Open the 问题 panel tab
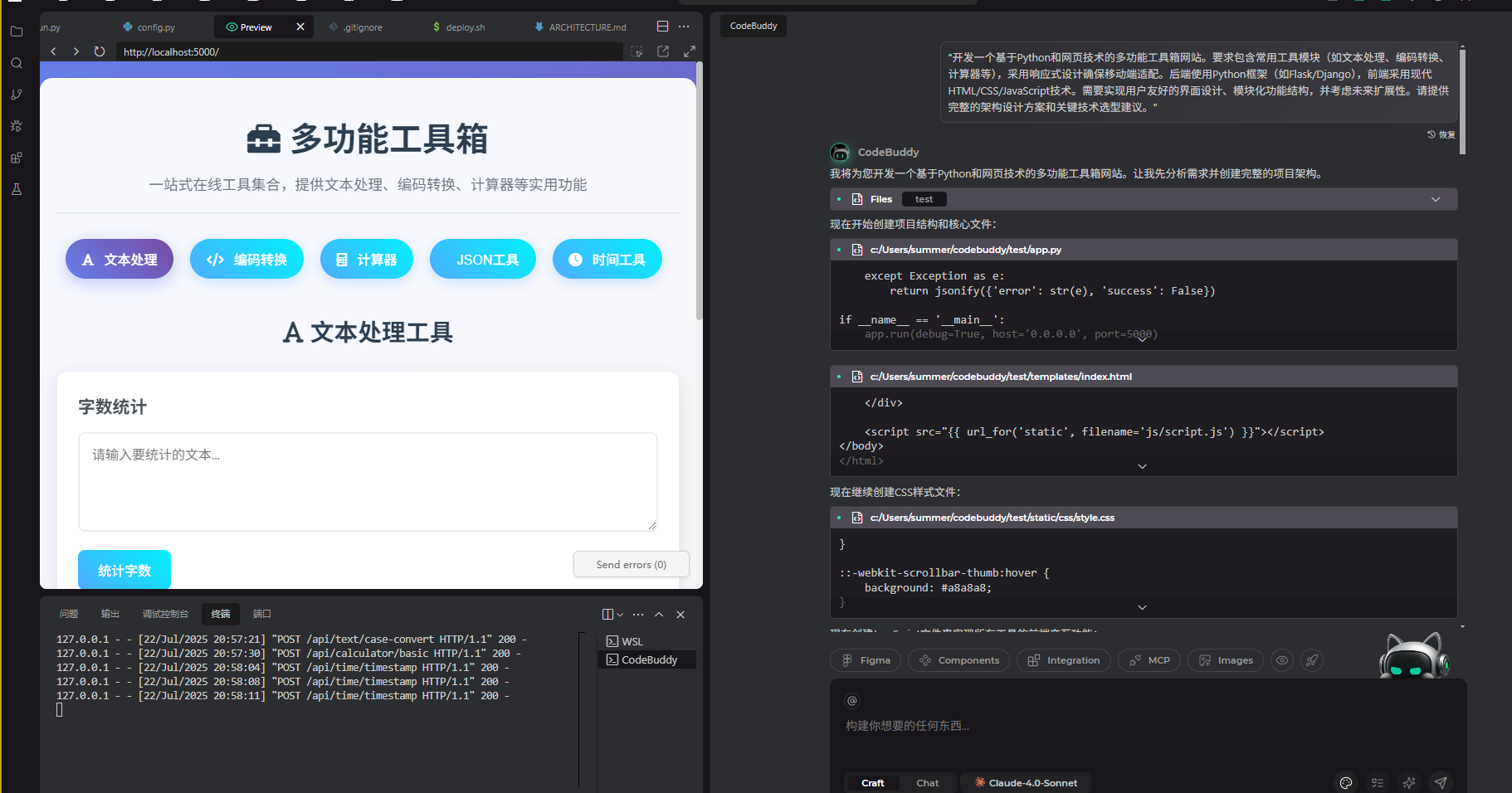The width and height of the screenshot is (1512, 793). click(69, 614)
